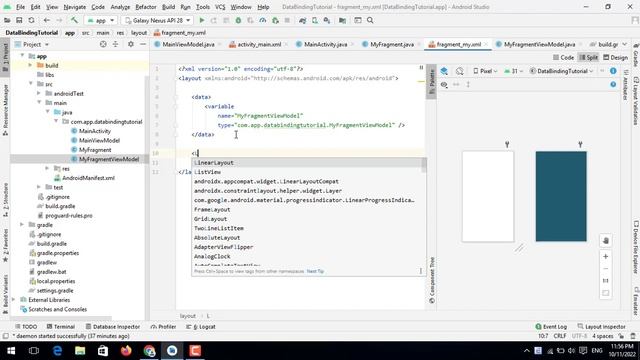Open the Project view selector dropdown
This screenshot has height=360, width=640.
(32, 44)
